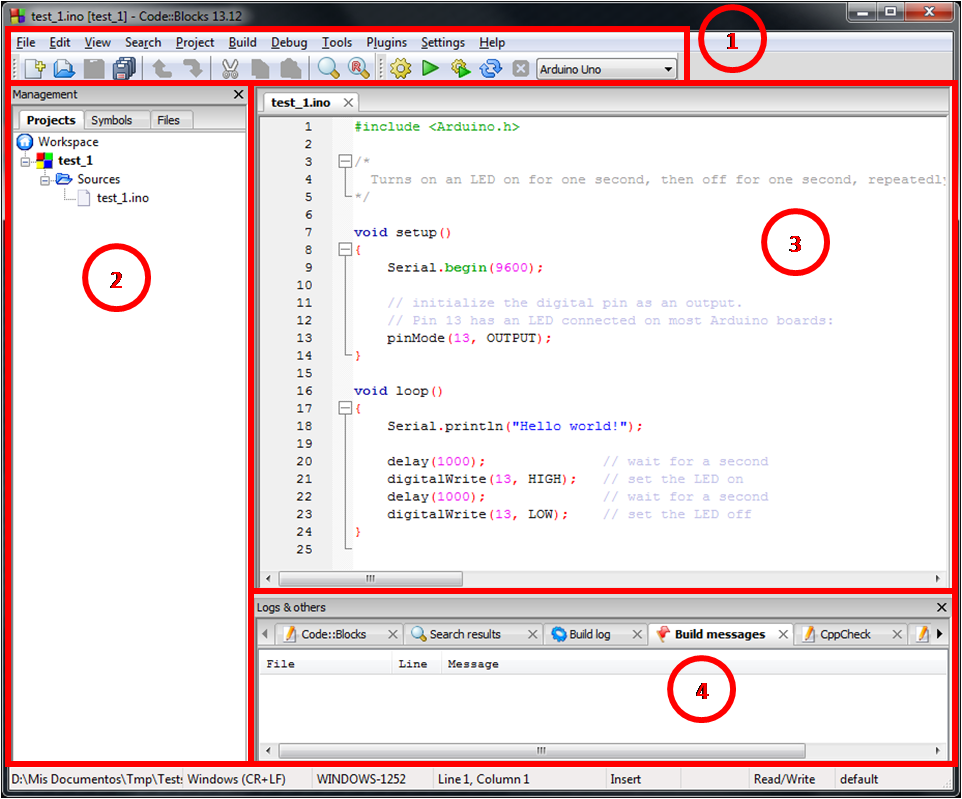Close the Search results log tab
This screenshot has height=799, width=962.
click(533, 635)
